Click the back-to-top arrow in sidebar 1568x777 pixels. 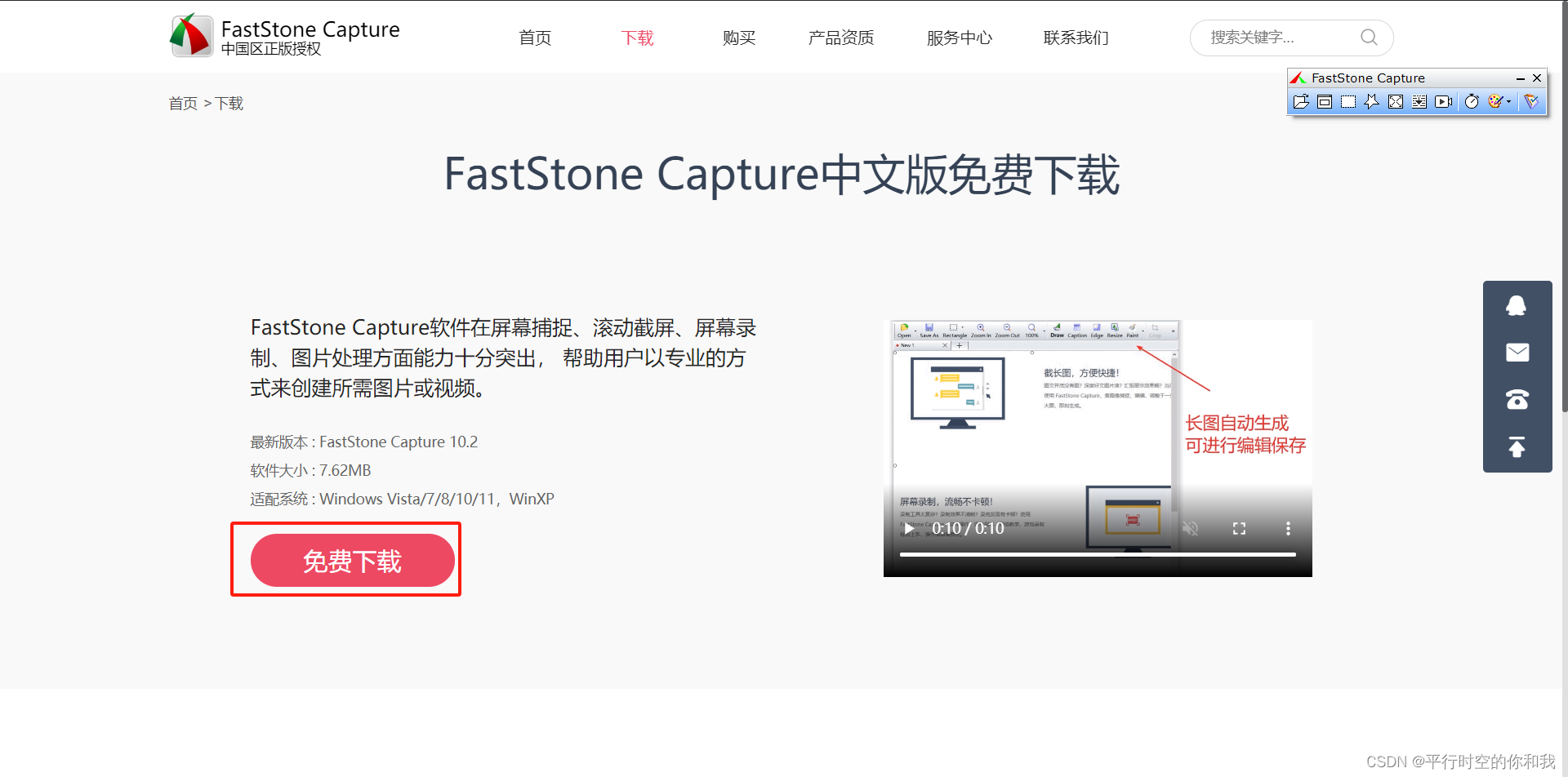tap(1517, 447)
